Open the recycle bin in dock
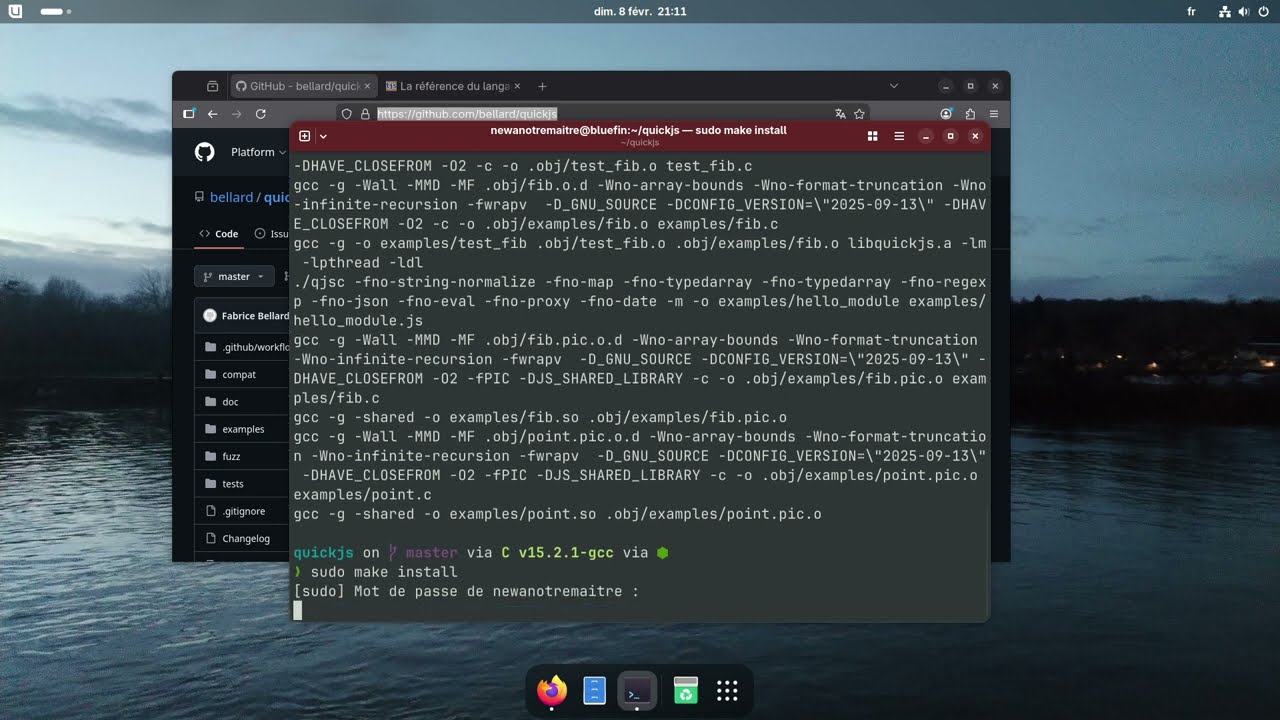1280x720 pixels. point(685,690)
